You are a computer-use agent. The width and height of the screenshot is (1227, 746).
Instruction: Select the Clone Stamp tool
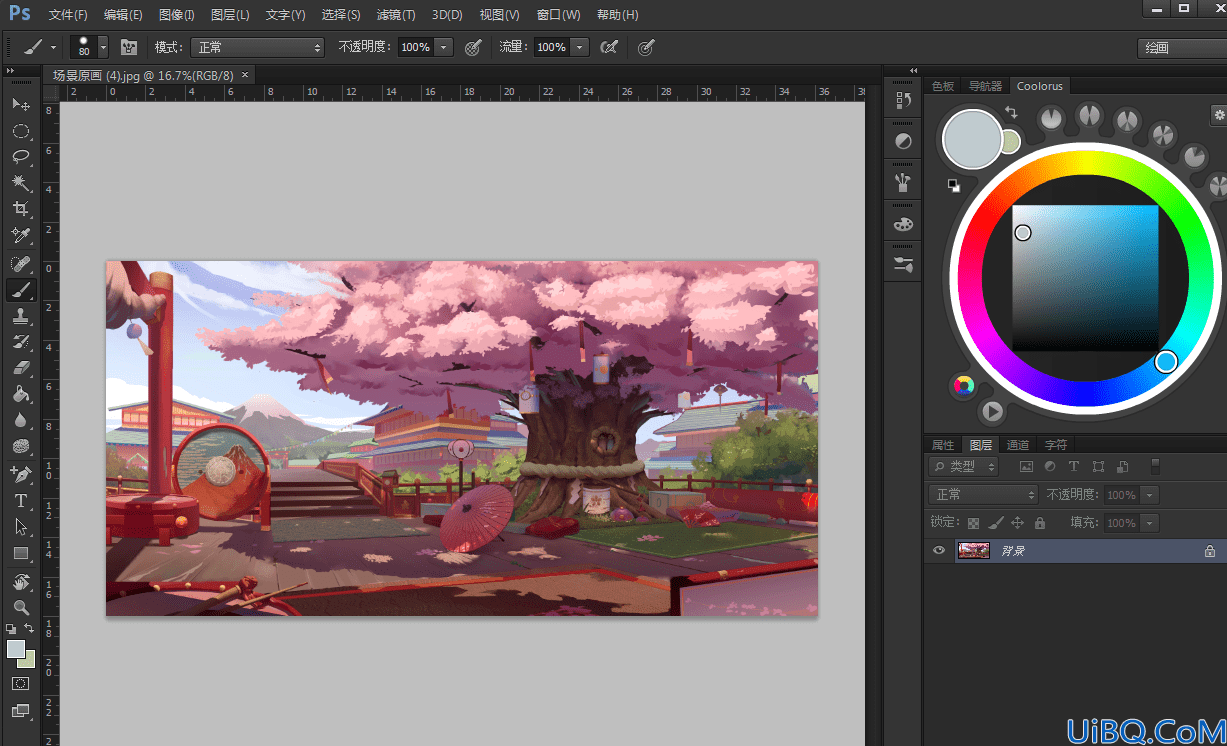(x=20, y=316)
